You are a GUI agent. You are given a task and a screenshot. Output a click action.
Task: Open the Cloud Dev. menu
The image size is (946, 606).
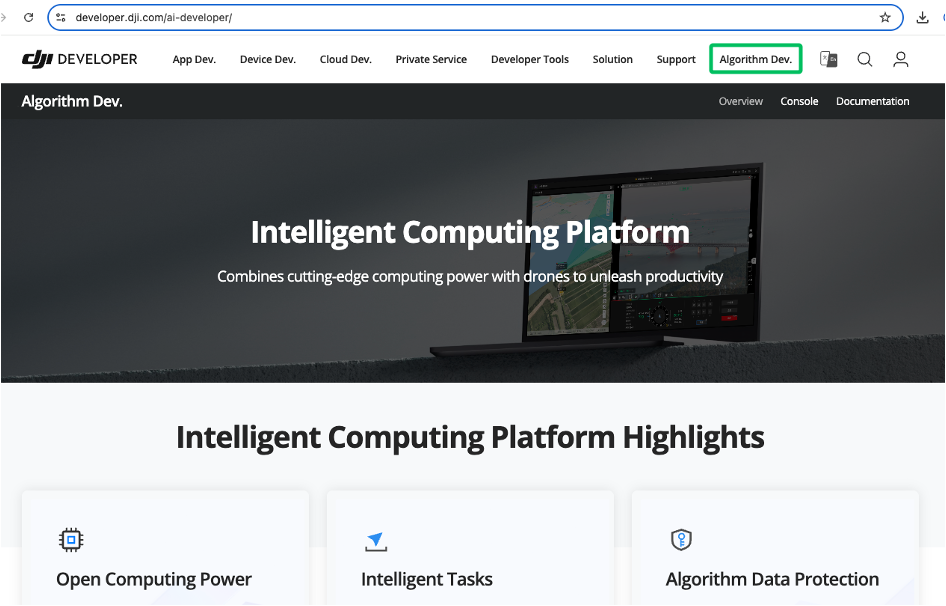[346, 59]
